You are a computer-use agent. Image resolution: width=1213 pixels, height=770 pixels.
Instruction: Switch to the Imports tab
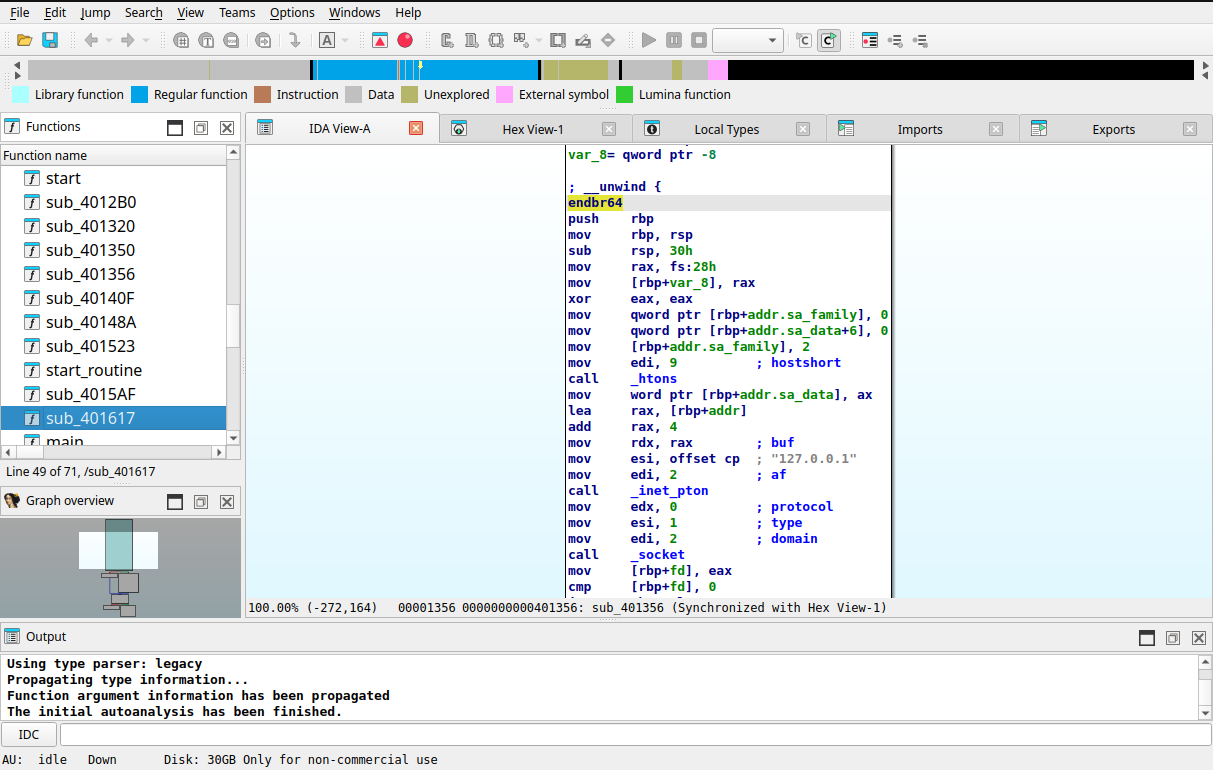coord(920,129)
